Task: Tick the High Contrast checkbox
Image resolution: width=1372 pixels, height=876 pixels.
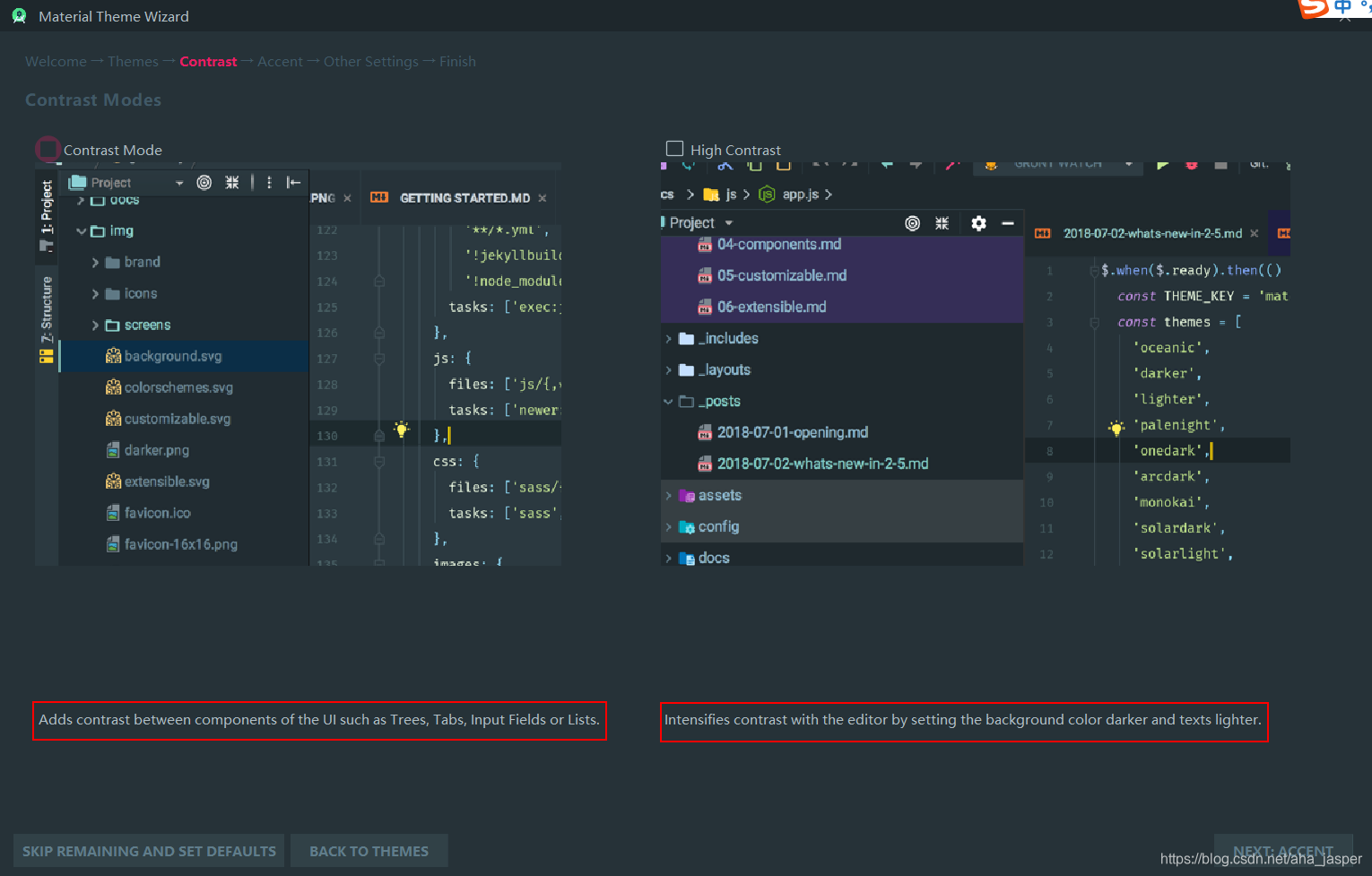Action: click(675, 149)
